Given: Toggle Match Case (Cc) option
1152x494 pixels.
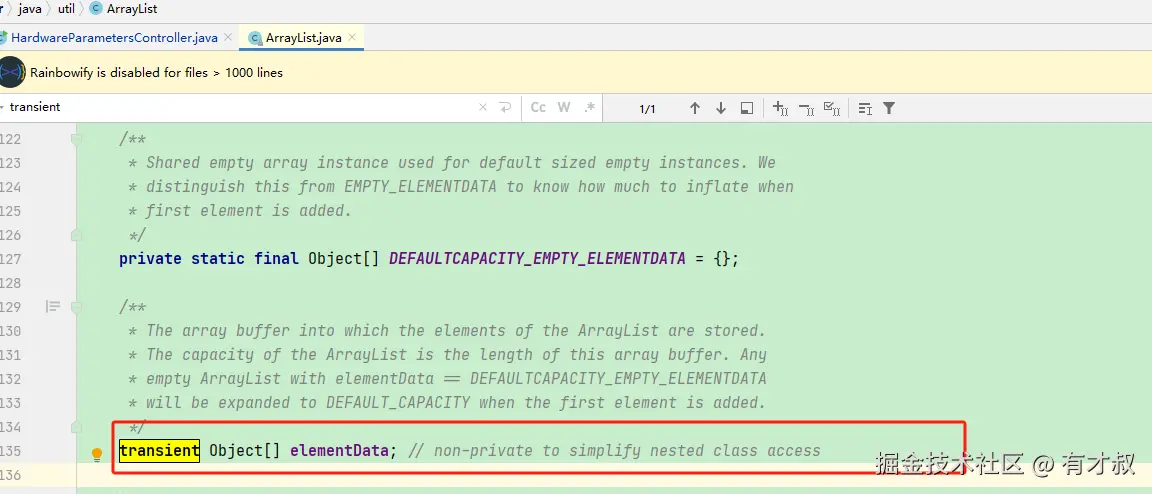Looking at the screenshot, I should point(539,107).
